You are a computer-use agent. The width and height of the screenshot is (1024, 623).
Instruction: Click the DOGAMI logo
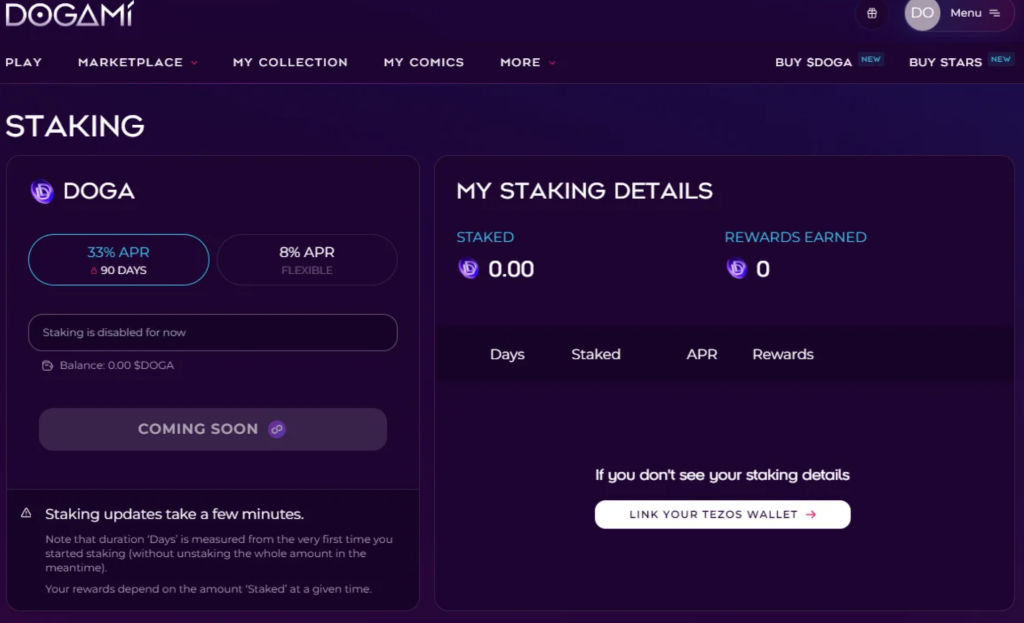pos(69,14)
